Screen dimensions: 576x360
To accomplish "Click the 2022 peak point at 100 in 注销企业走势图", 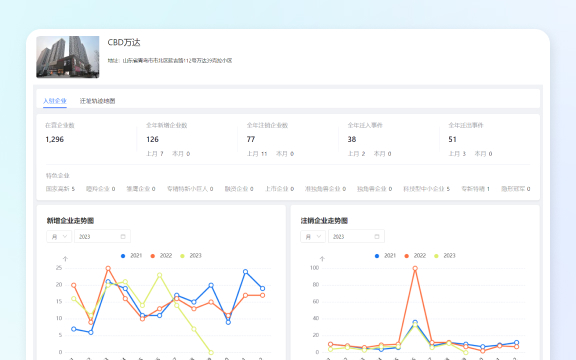I will click(x=415, y=269).
